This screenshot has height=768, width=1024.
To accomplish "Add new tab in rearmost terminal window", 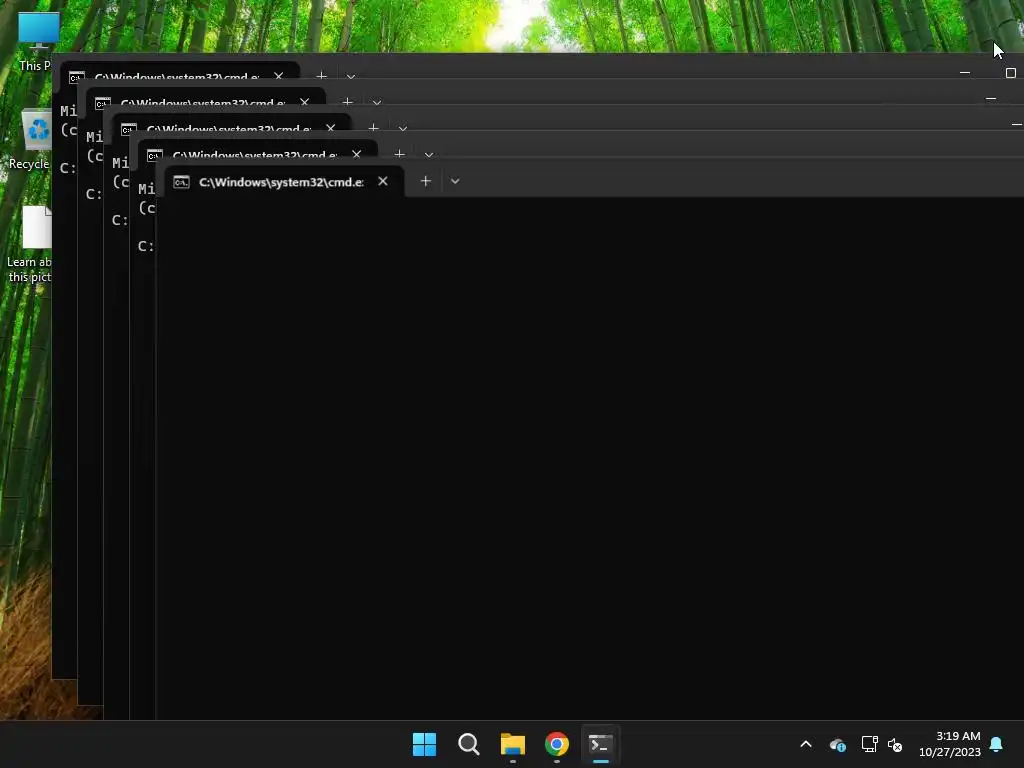I will (x=321, y=76).
